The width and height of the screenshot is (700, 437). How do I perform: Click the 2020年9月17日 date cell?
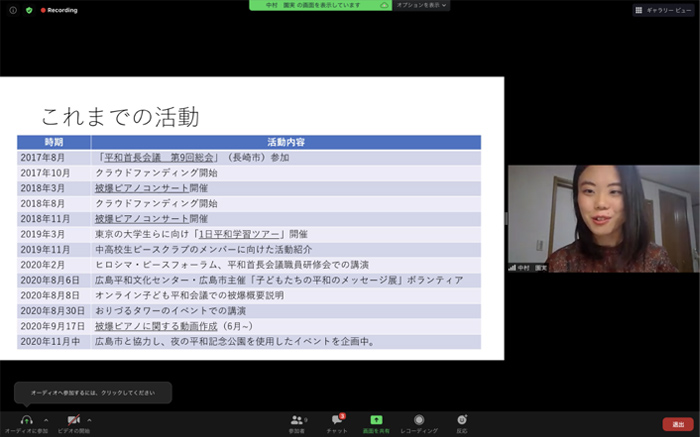click(52, 326)
